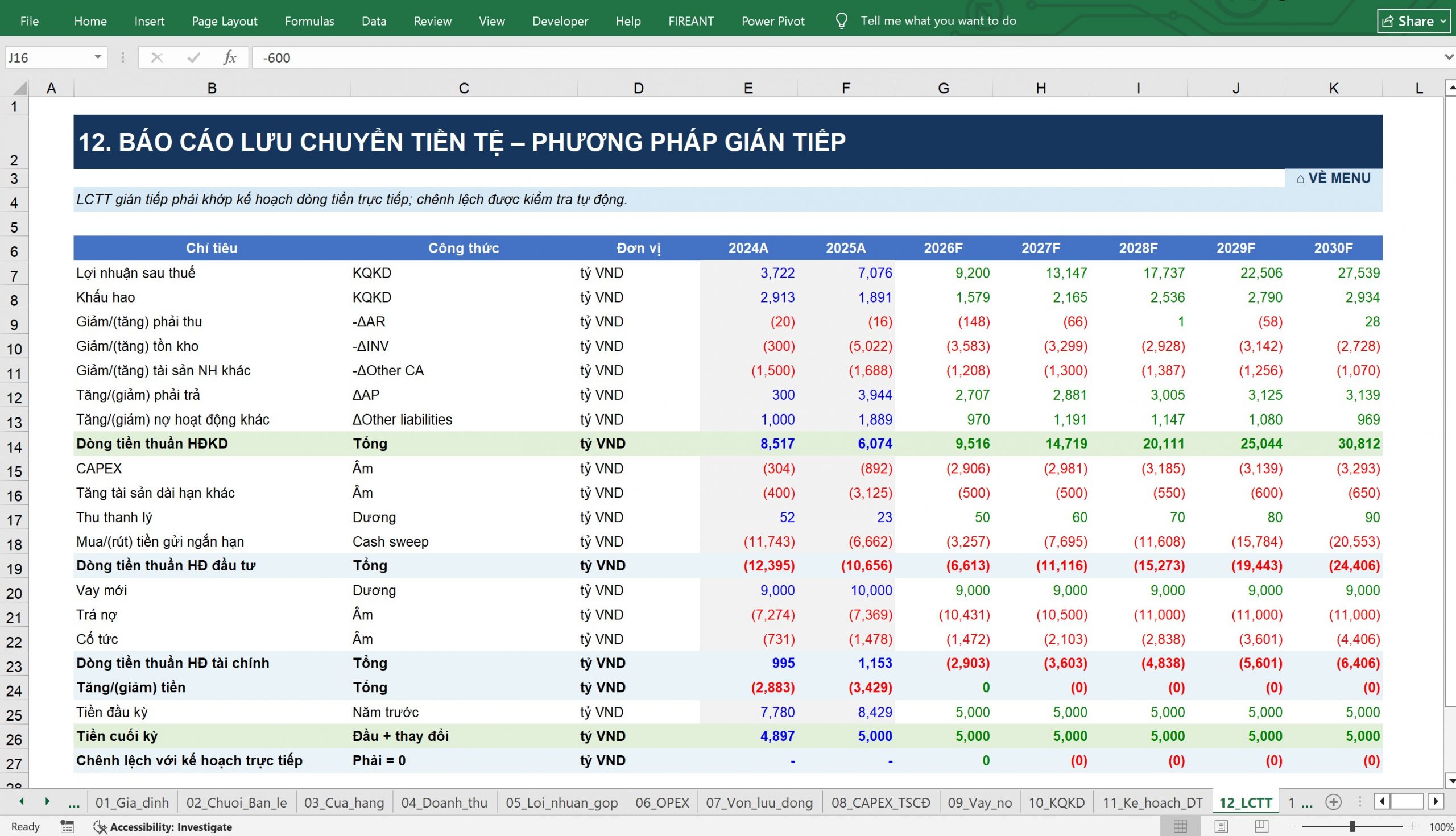Select column header J
1456x836 pixels.
tap(1235, 88)
